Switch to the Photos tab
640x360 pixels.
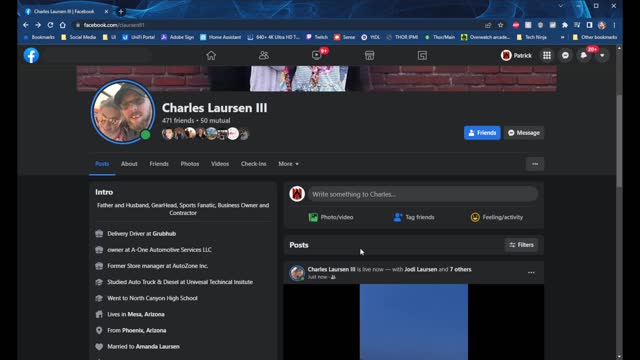click(x=190, y=164)
